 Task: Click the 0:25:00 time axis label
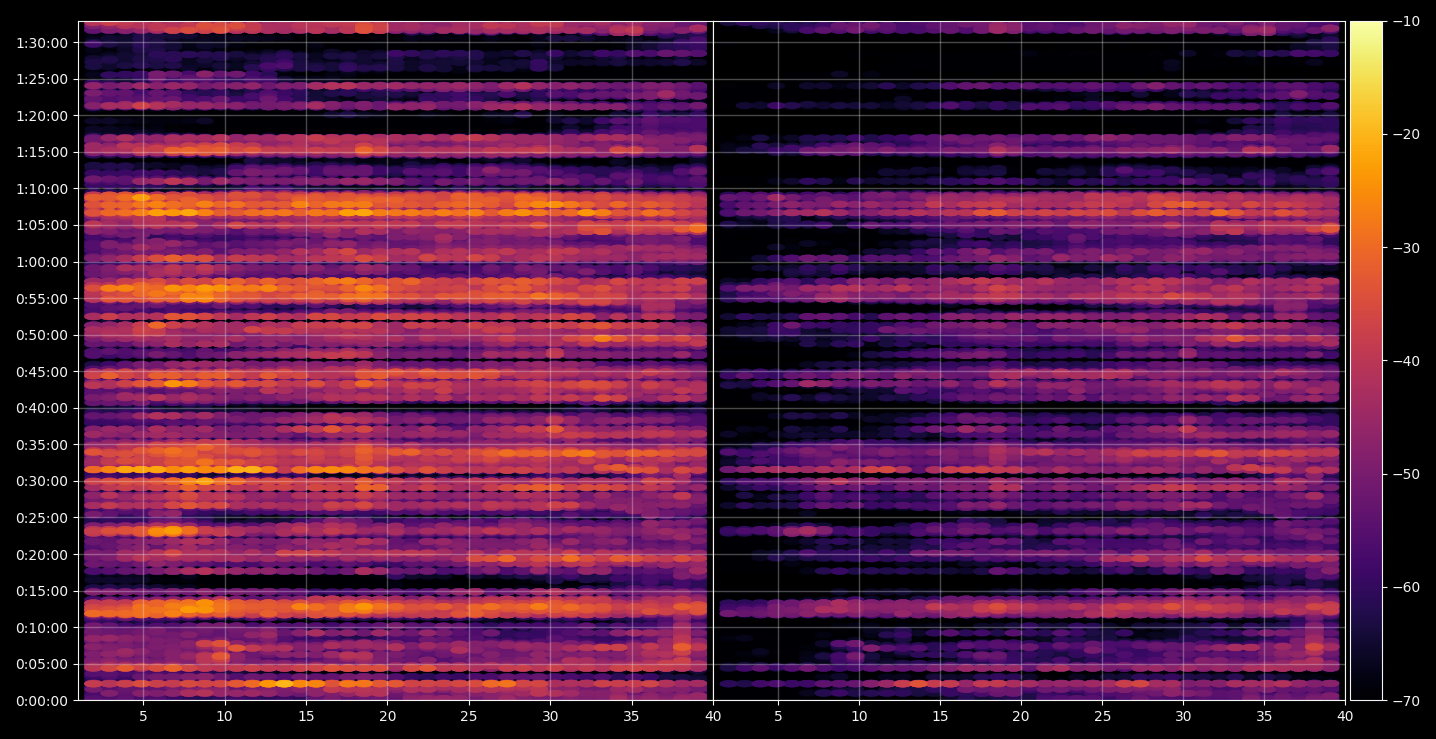click(41, 518)
